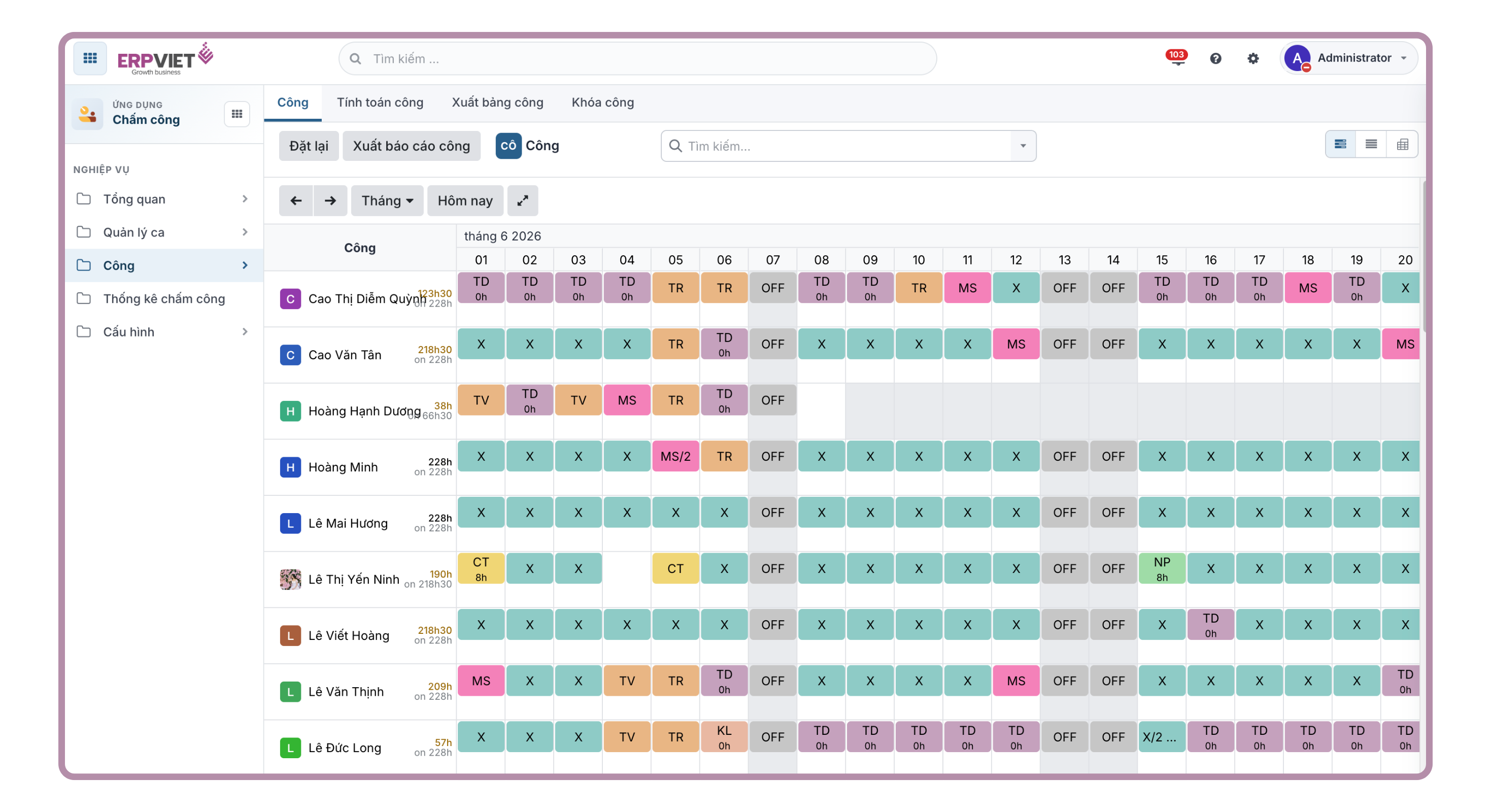1491x812 pixels.
Task: Click the Hôm nay button
Action: pyautogui.click(x=465, y=200)
